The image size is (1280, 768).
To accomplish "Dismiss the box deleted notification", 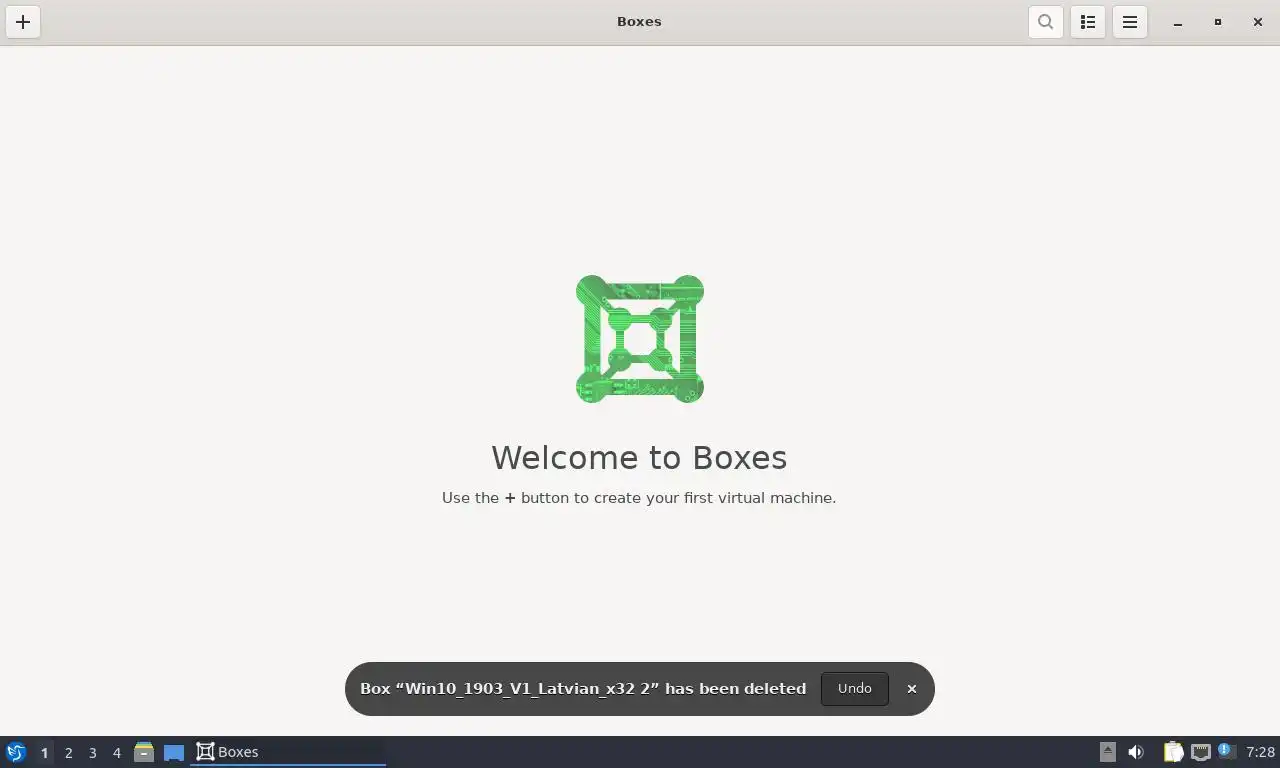I will pos(912,689).
